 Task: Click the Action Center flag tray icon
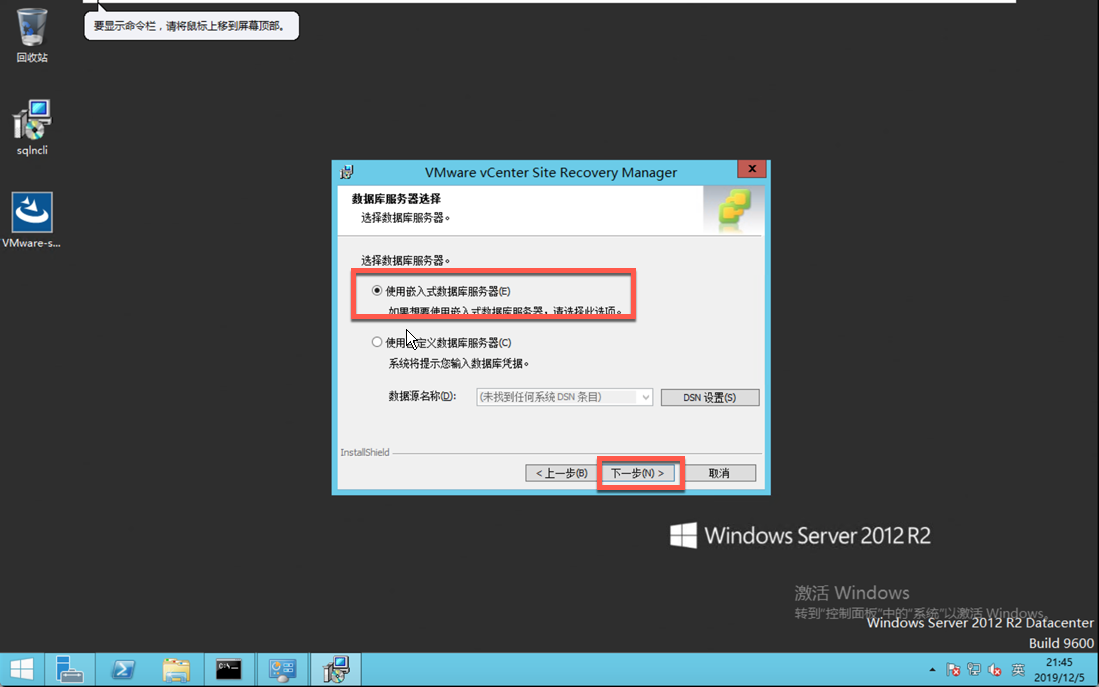(x=953, y=670)
